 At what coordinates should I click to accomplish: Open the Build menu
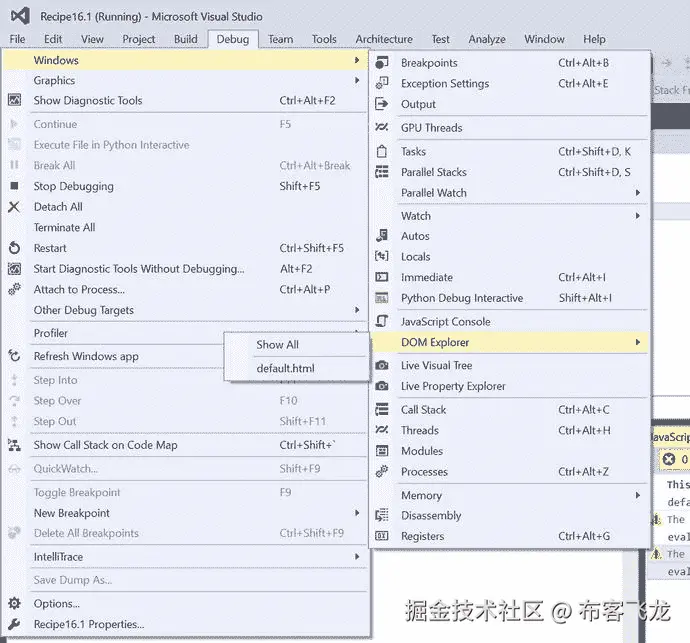pos(186,39)
